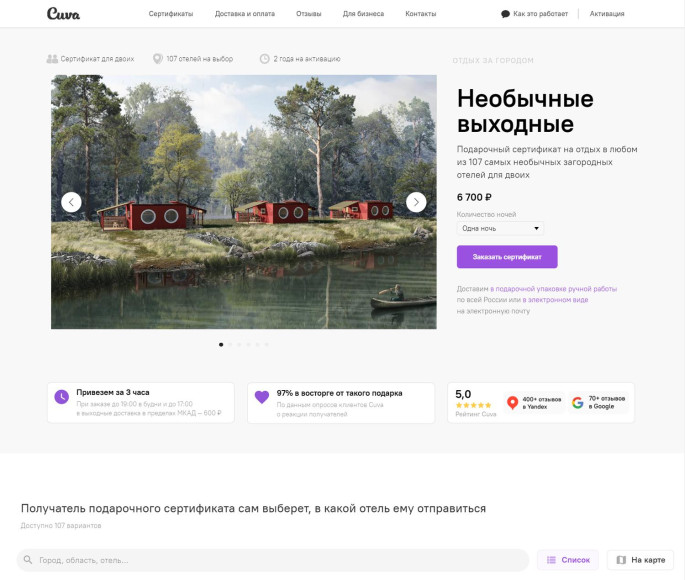Click the search magnifier icon
685x580 pixels.
pos(28,559)
